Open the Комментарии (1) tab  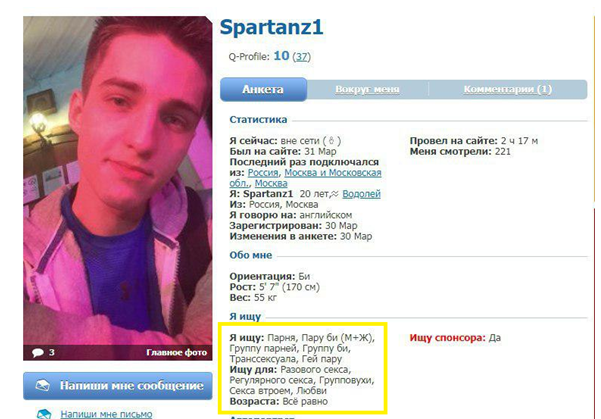507,89
